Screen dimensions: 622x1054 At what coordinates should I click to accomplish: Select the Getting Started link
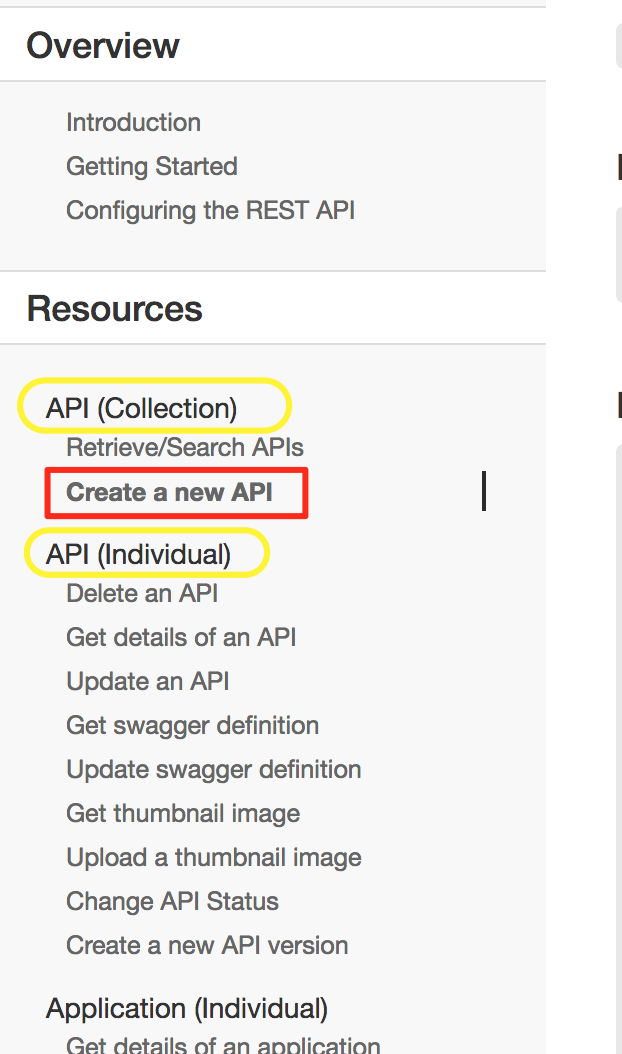click(151, 166)
